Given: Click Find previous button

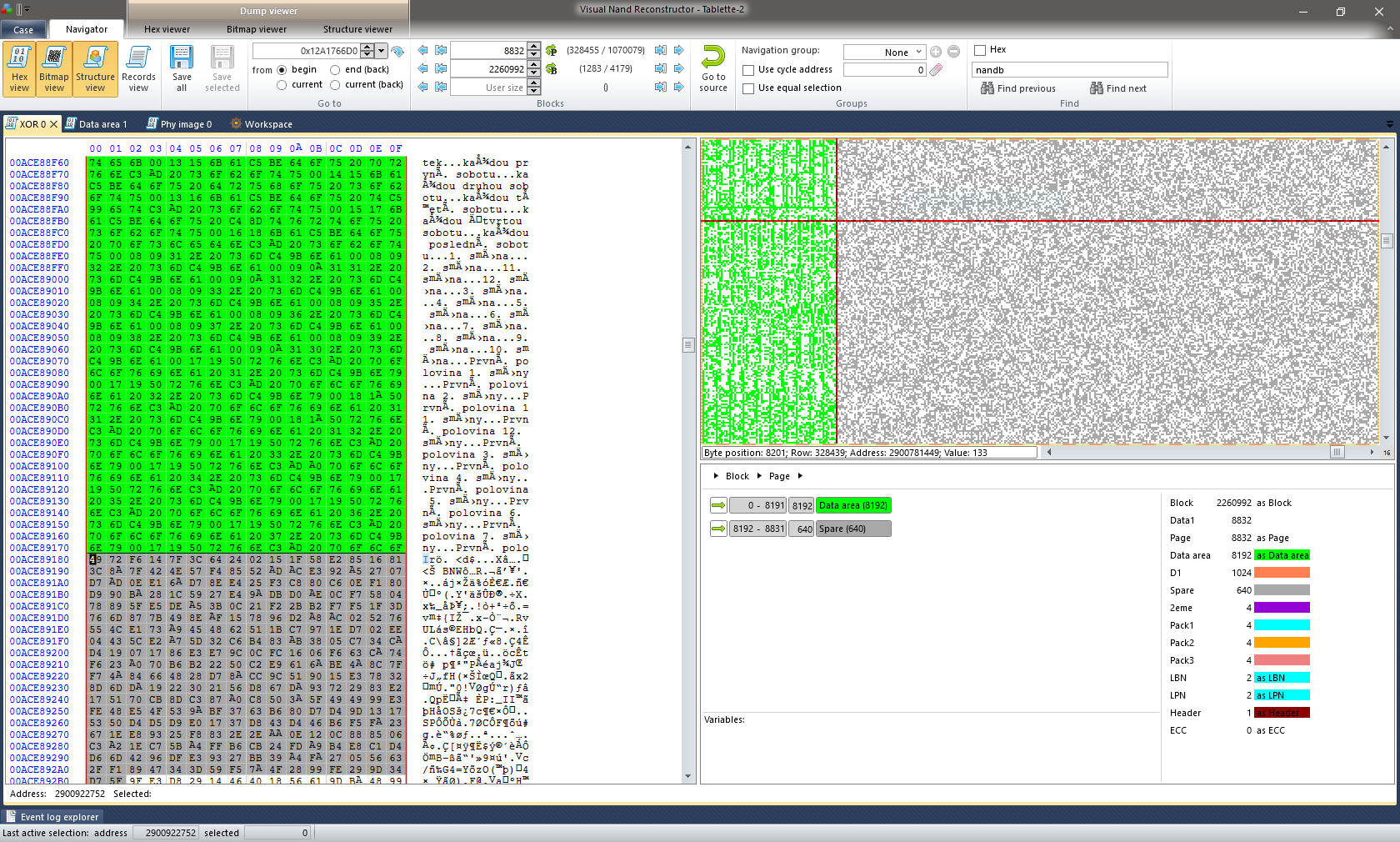Looking at the screenshot, I should 1017,88.
